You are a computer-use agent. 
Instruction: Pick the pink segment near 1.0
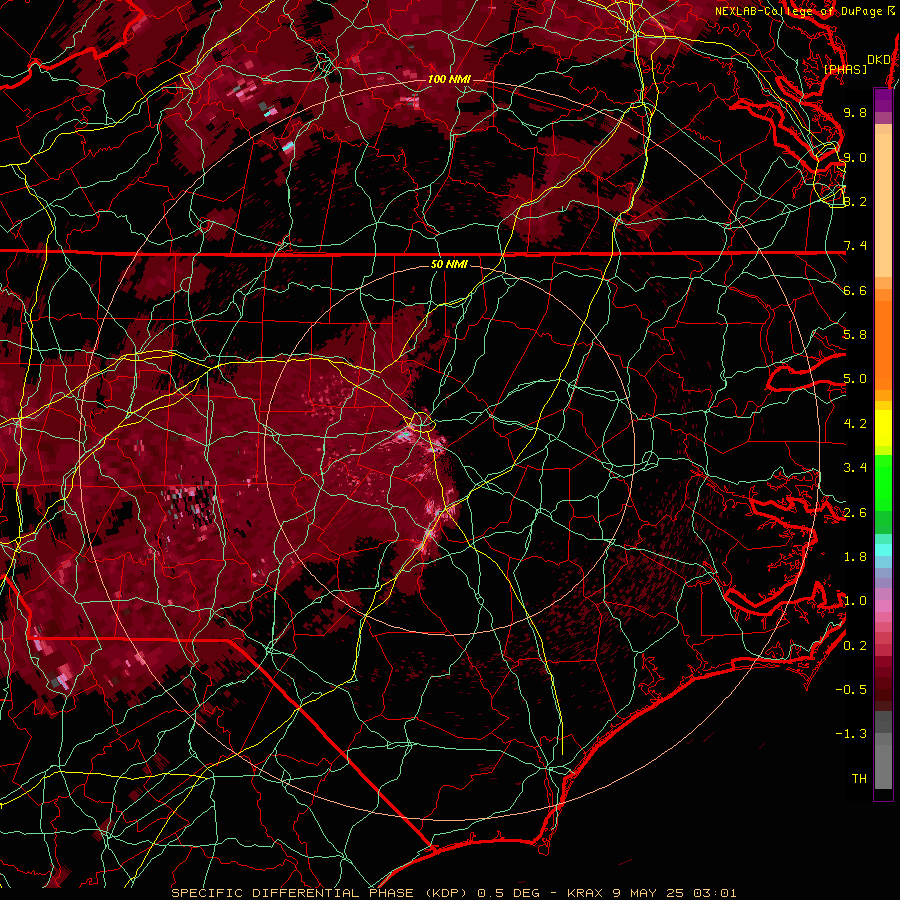click(883, 606)
